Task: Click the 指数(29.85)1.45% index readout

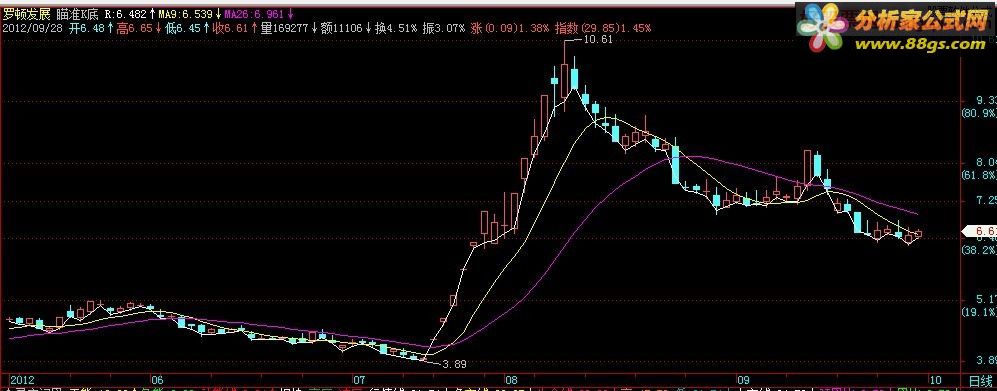Action: (x=603, y=28)
